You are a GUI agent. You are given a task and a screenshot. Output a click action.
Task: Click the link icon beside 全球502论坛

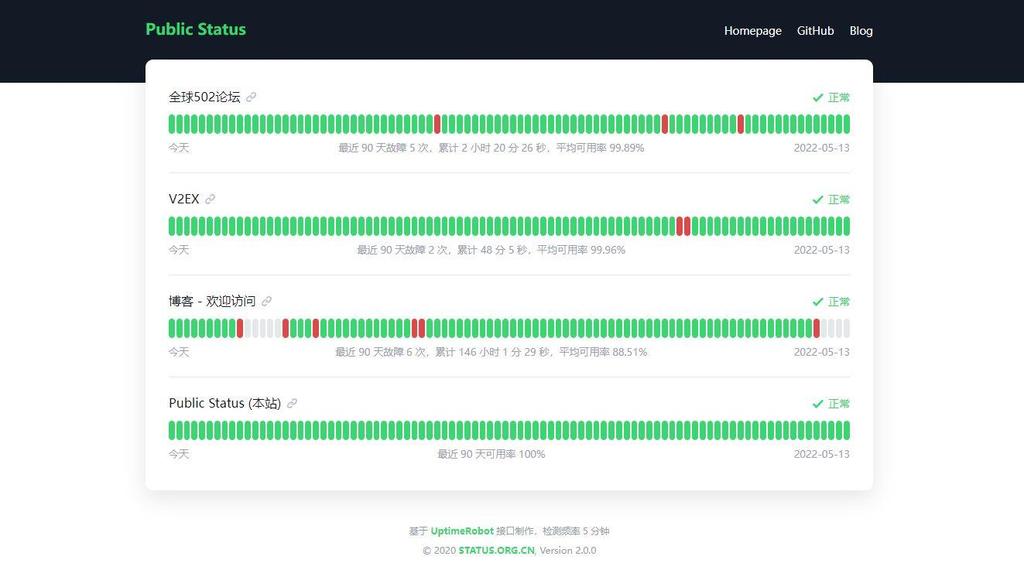(x=251, y=97)
